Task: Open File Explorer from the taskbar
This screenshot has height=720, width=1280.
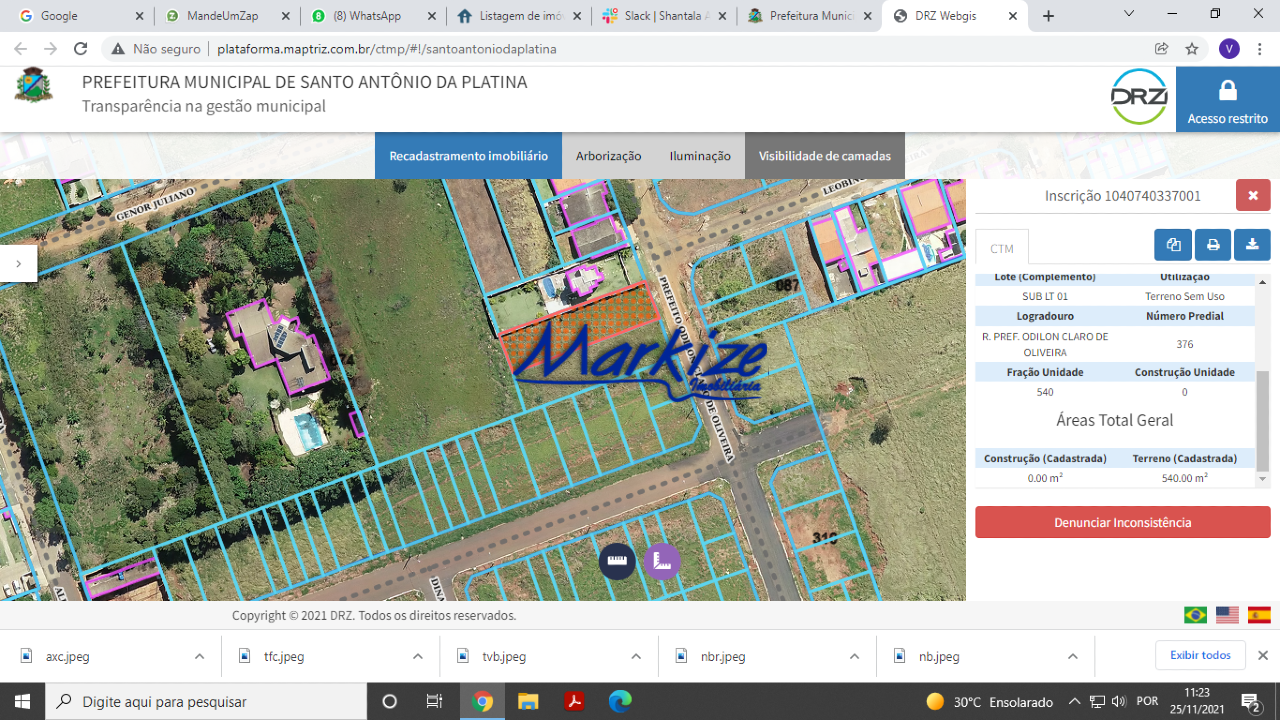Action: [x=528, y=701]
